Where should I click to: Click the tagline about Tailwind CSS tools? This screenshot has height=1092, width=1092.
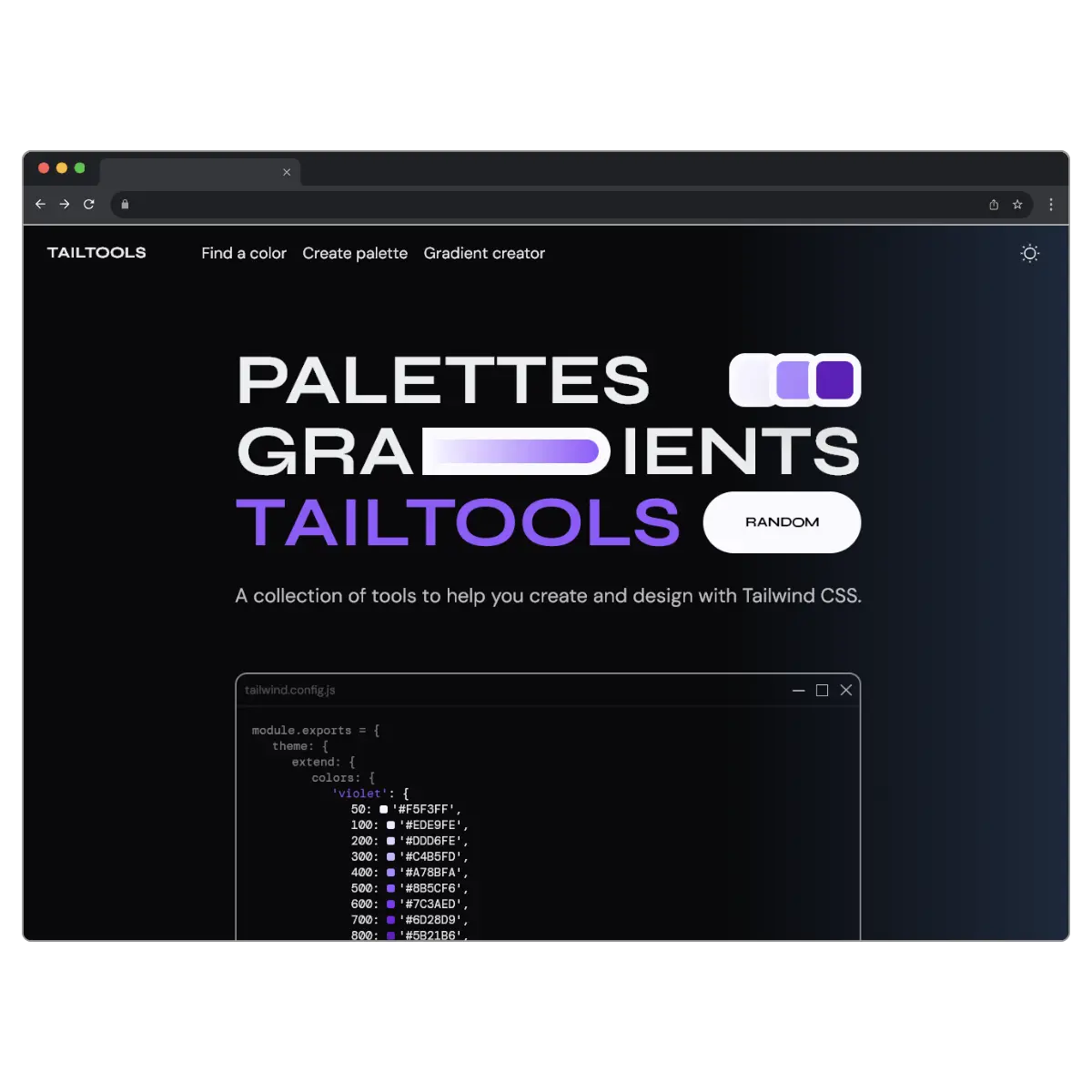[548, 596]
